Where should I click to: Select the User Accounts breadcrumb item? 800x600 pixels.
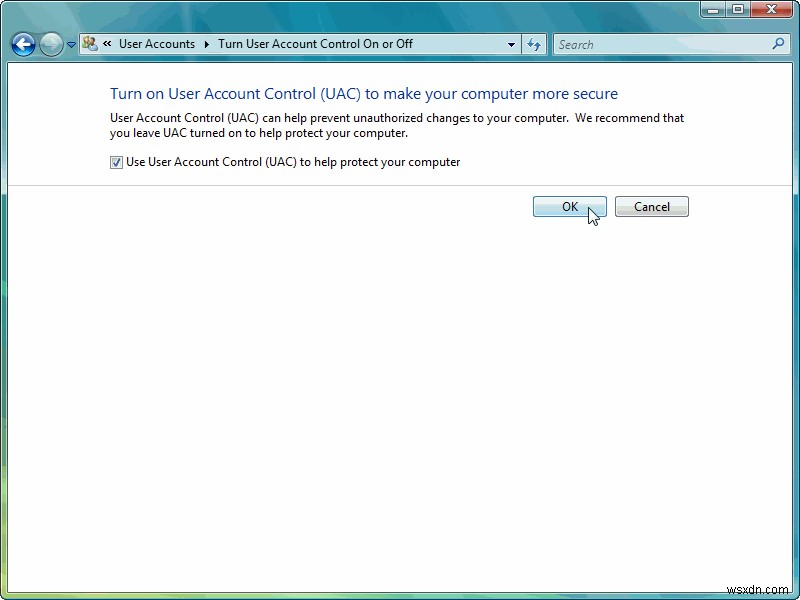coord(156,44)
